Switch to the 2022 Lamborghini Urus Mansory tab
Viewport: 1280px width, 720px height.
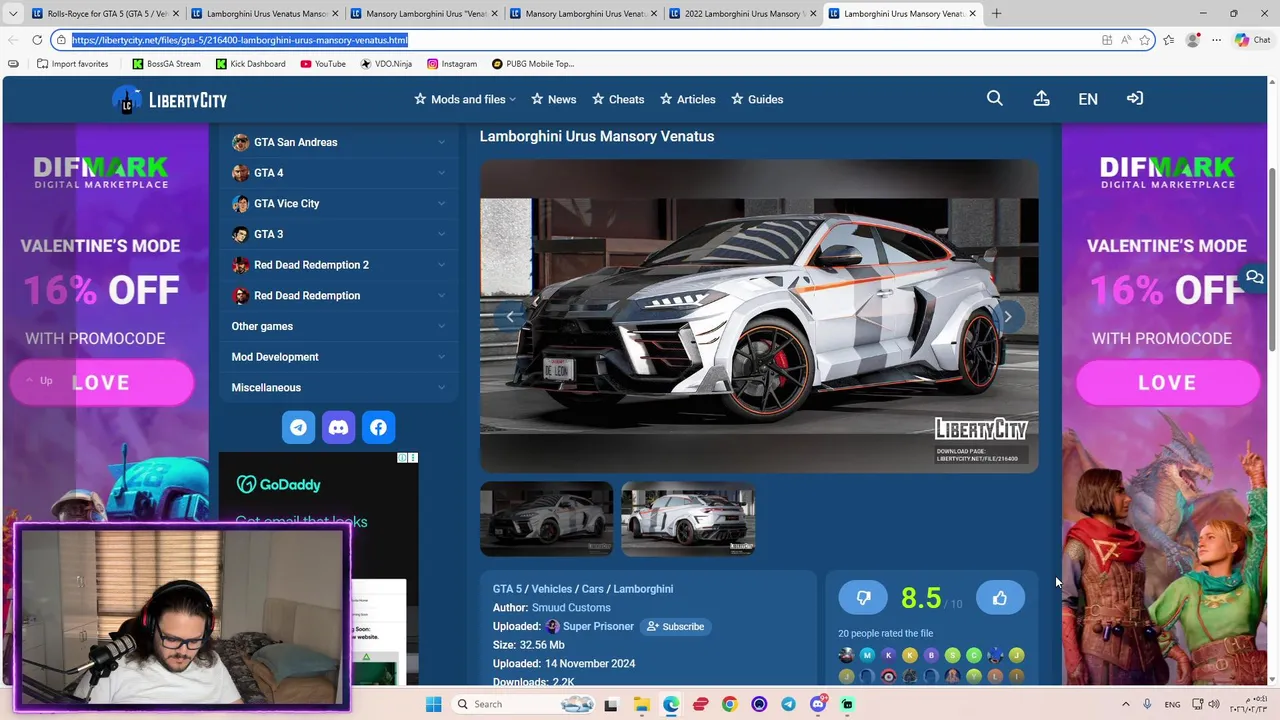pyautogui.click(x=741, y=14)
